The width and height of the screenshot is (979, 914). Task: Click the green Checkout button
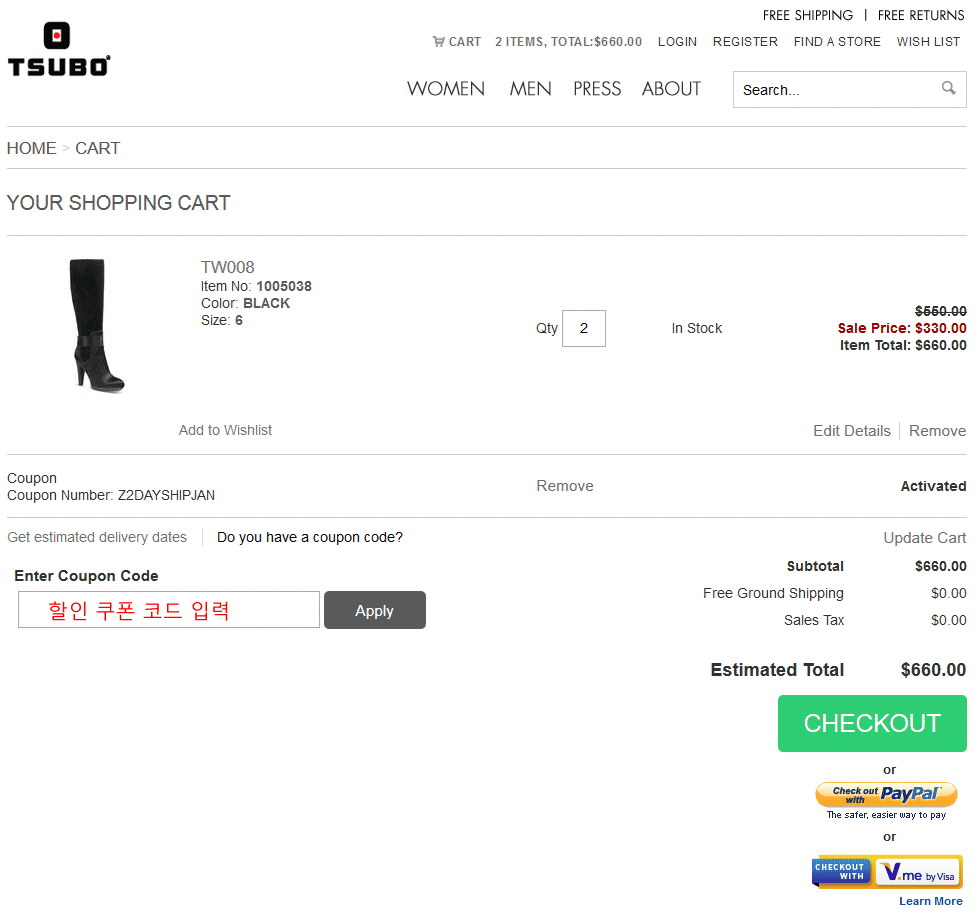[872, 723]
